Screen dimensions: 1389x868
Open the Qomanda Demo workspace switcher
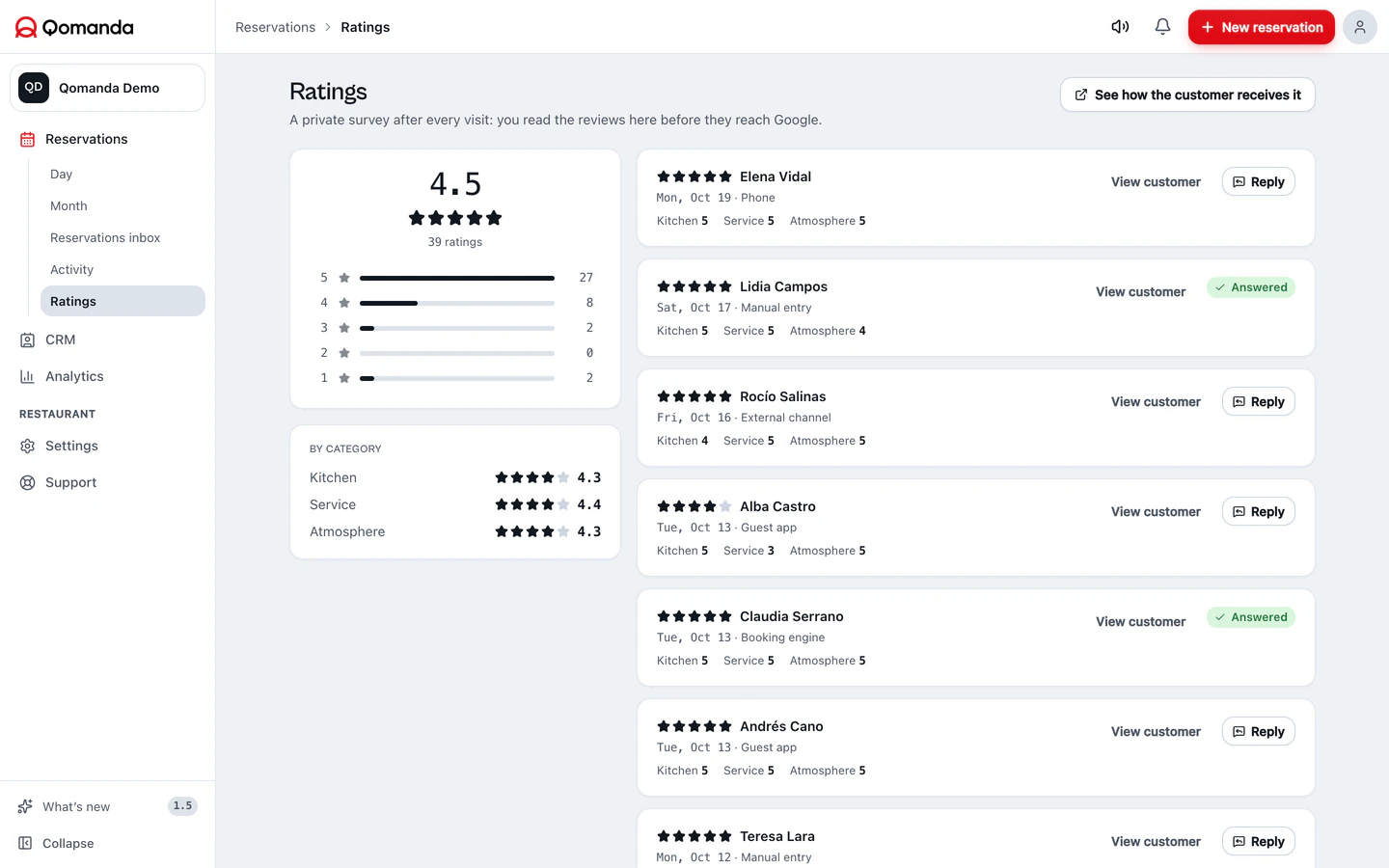pos(107,88)
